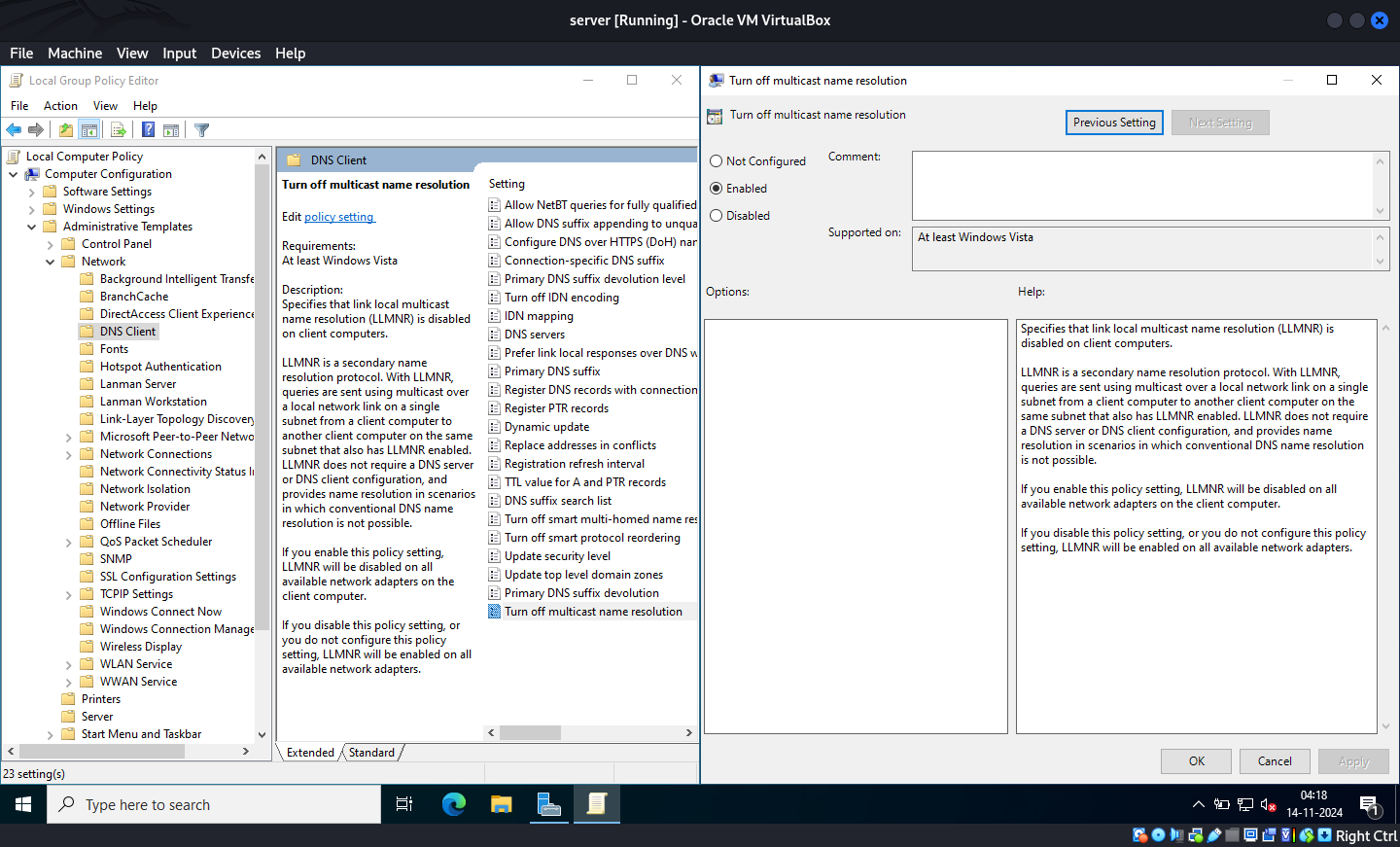The width and height of the screenshot is (1400, 847).
Task: Click the Up one level folder icon
Action: pos(65,130)
